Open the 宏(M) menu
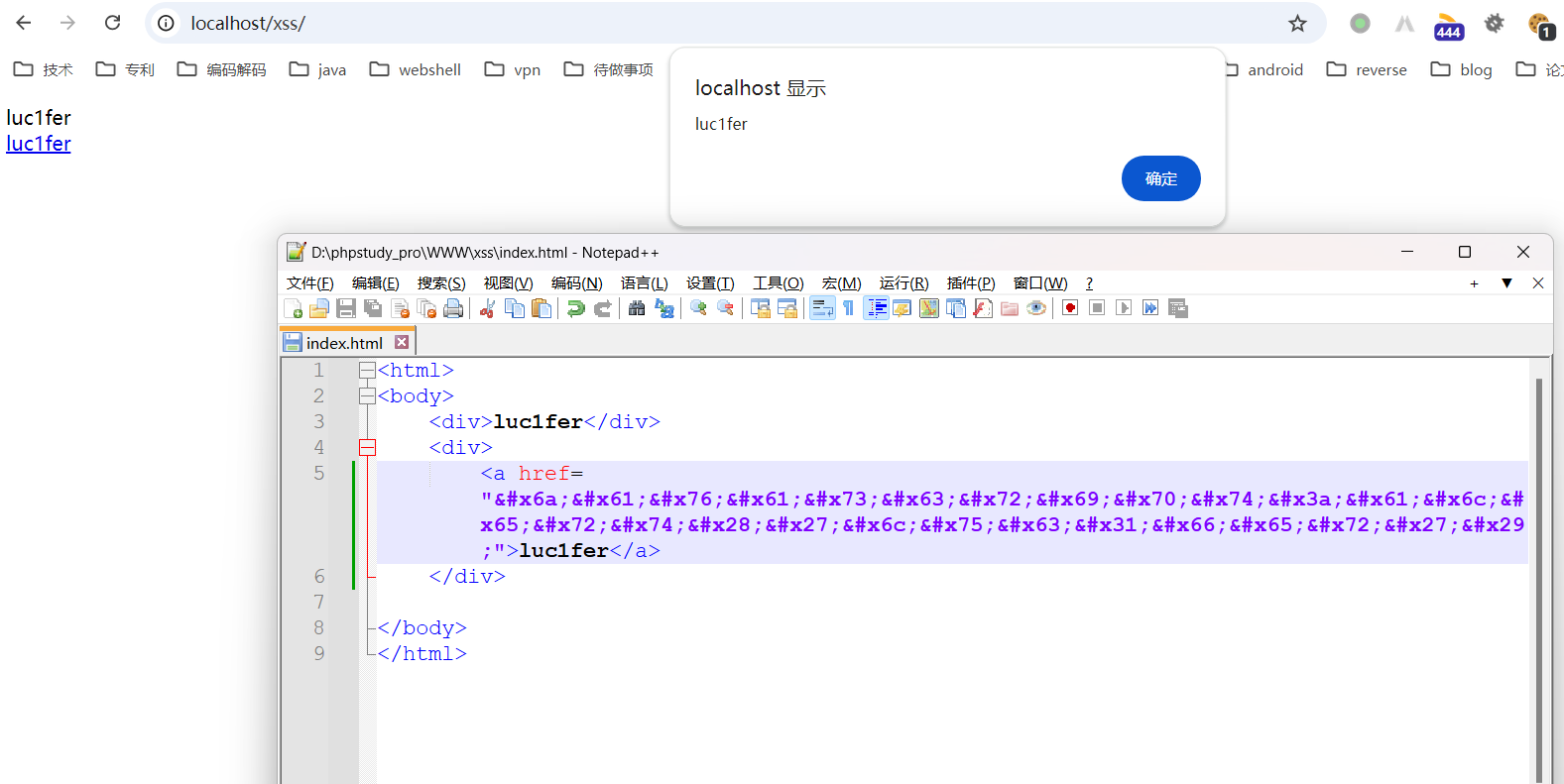This screenshot has width=1564, height=784. point(842,283)
